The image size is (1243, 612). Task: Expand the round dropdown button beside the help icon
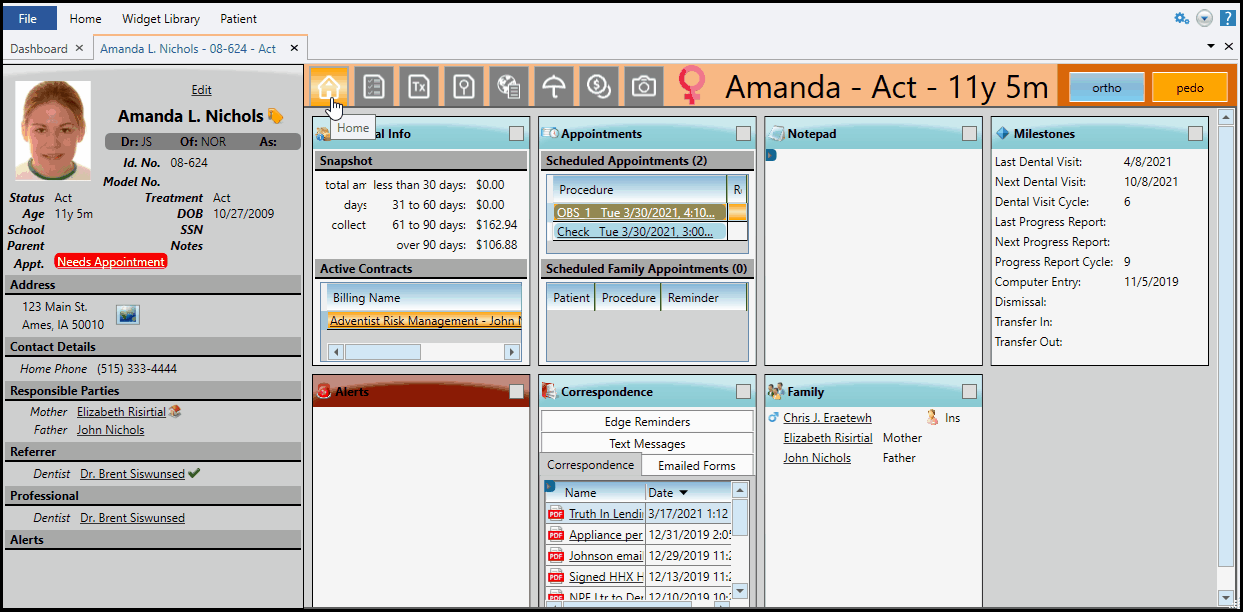pos(1204,18)
